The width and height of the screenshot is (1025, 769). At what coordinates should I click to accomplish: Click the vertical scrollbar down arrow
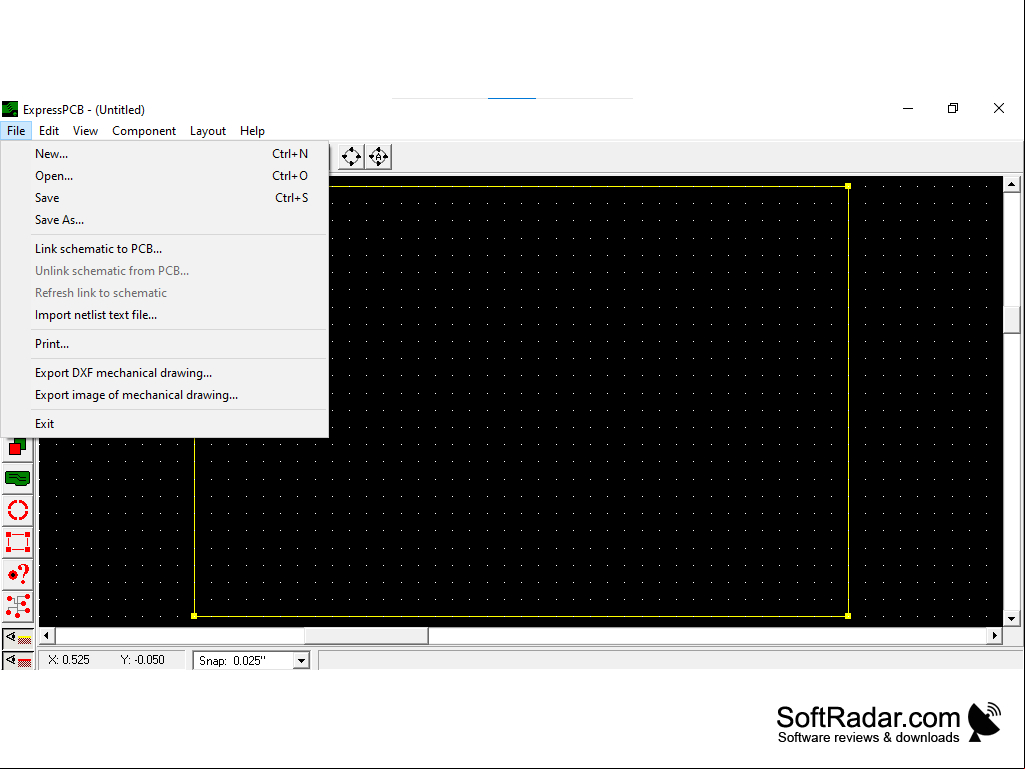click(1011, 619)
